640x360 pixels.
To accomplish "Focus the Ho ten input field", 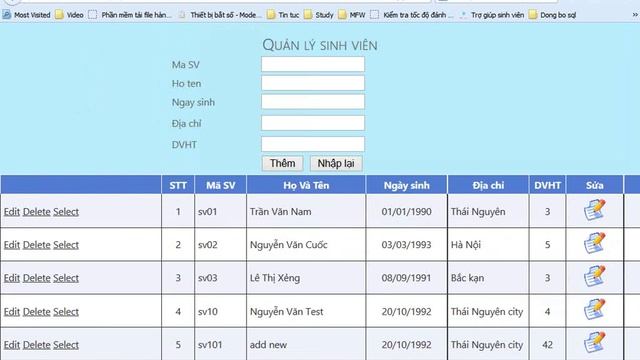I will (x=313, y=83).
